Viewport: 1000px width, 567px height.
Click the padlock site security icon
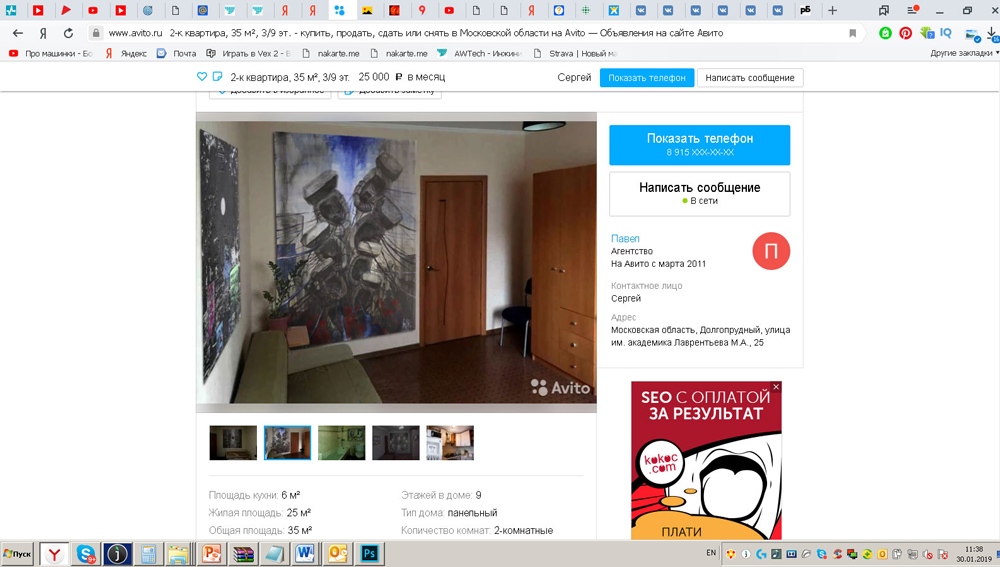tap(96, 33)
